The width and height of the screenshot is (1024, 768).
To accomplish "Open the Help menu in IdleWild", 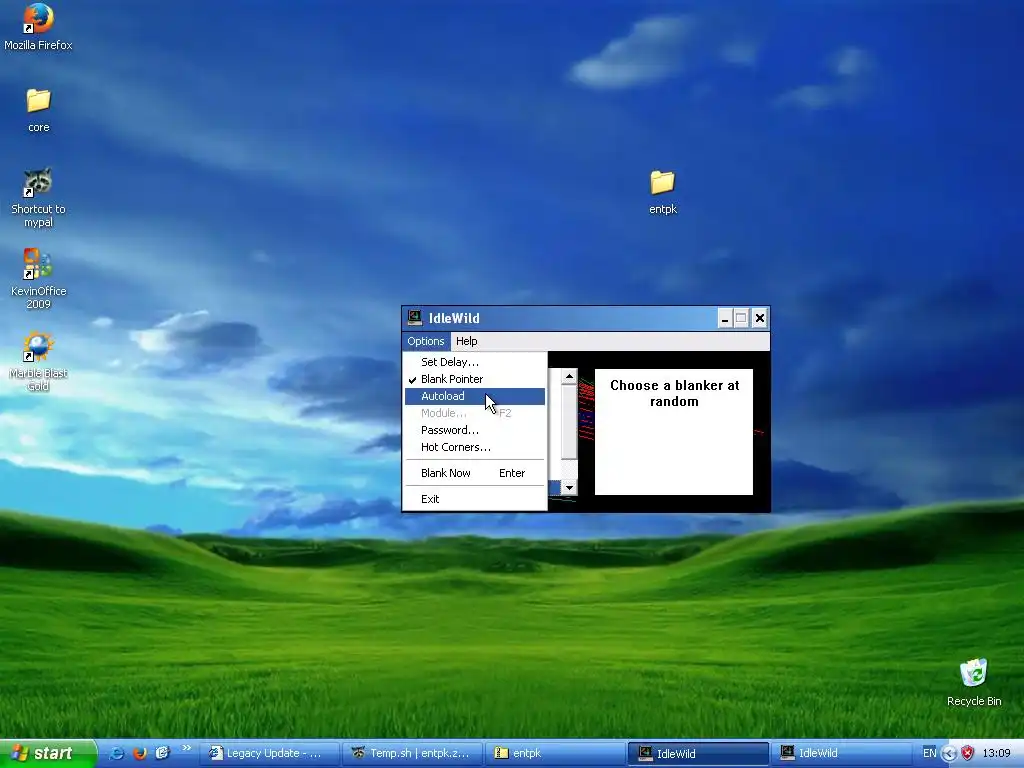I will (x=466, y=341).
